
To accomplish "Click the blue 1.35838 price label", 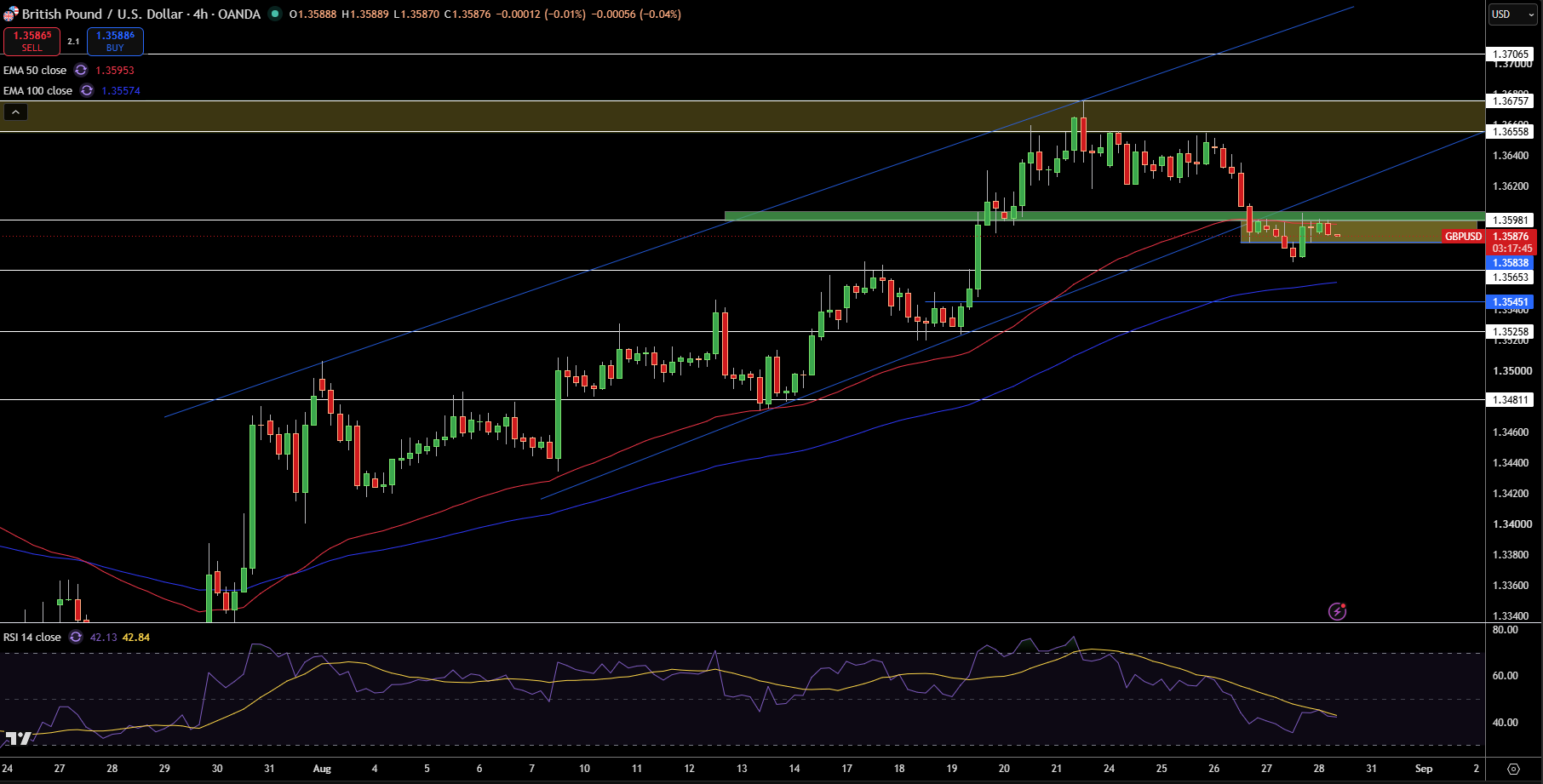I will coord(1511,263).
